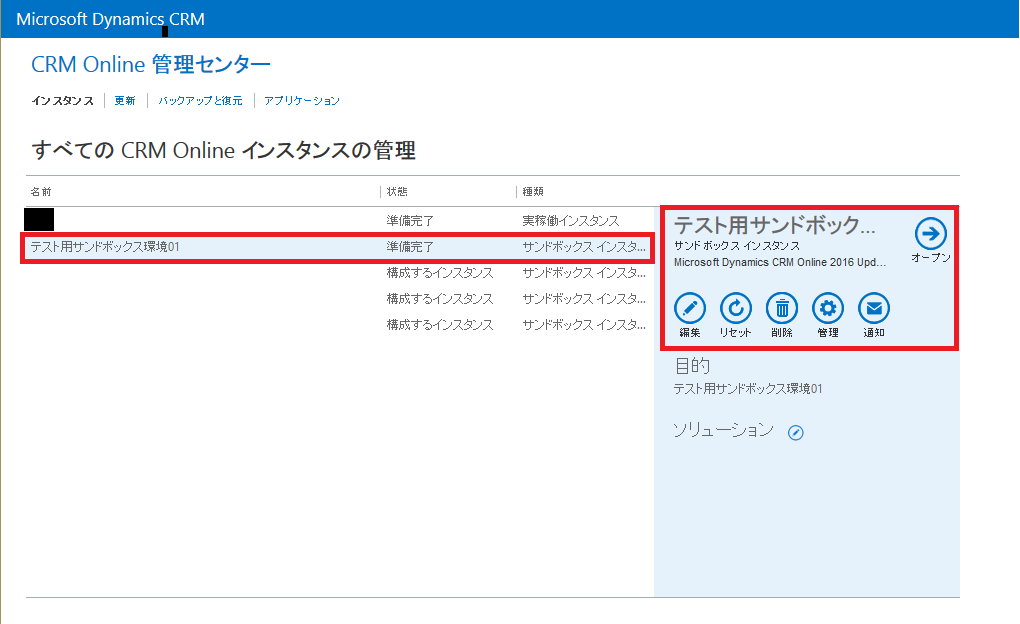Click the オープン (Open) arrow icon

click(931, 234)
